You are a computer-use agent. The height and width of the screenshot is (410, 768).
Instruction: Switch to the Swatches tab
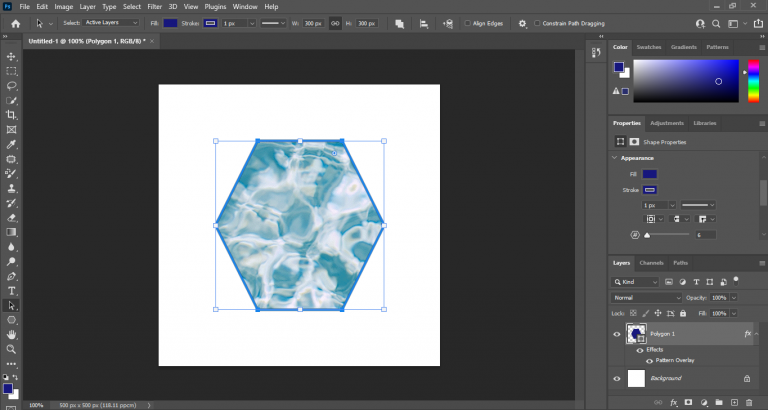point(649,47)
